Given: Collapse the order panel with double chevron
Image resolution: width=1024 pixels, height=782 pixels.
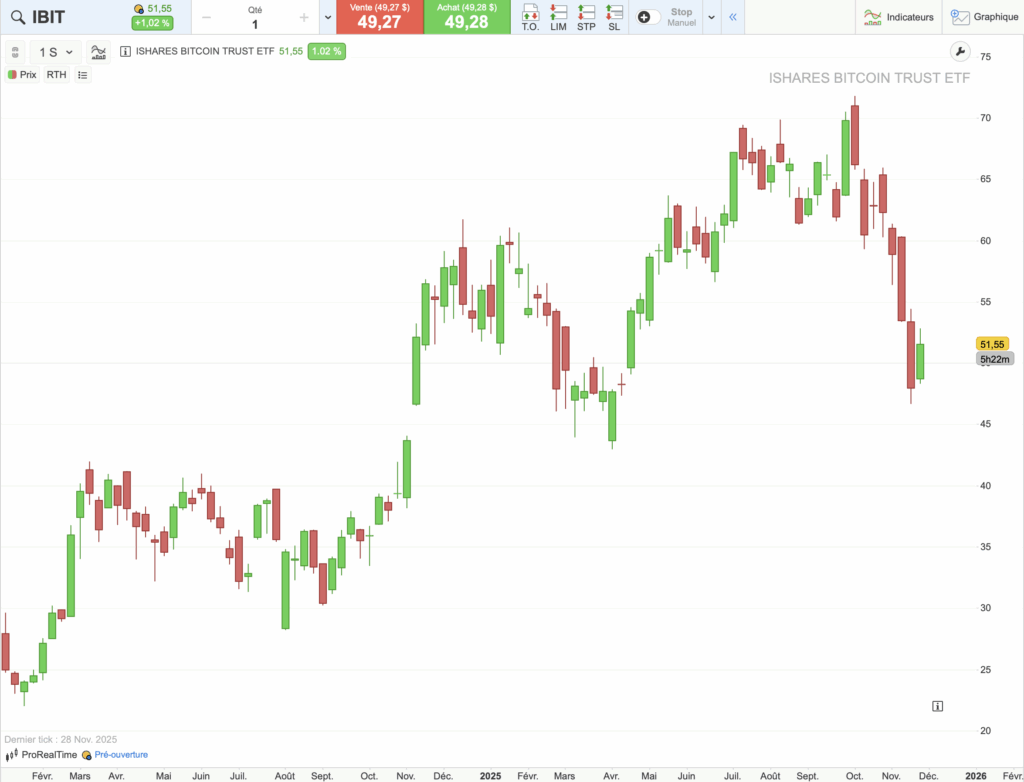Looking at the screenshot, I should pyautogui.click(x=731, y=17).
